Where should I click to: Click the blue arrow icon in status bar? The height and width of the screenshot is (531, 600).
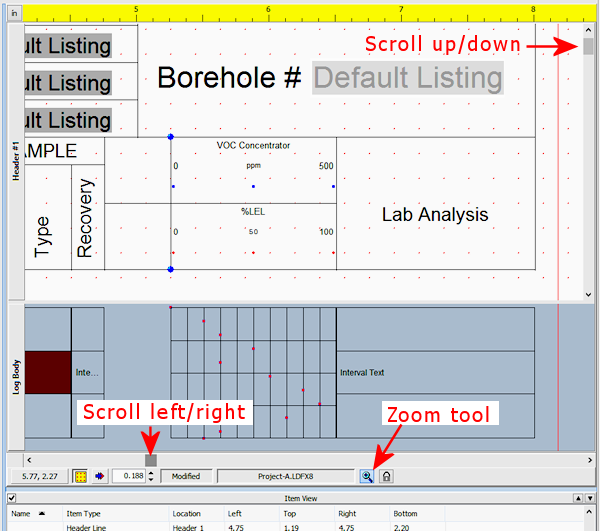pos(99,477)
